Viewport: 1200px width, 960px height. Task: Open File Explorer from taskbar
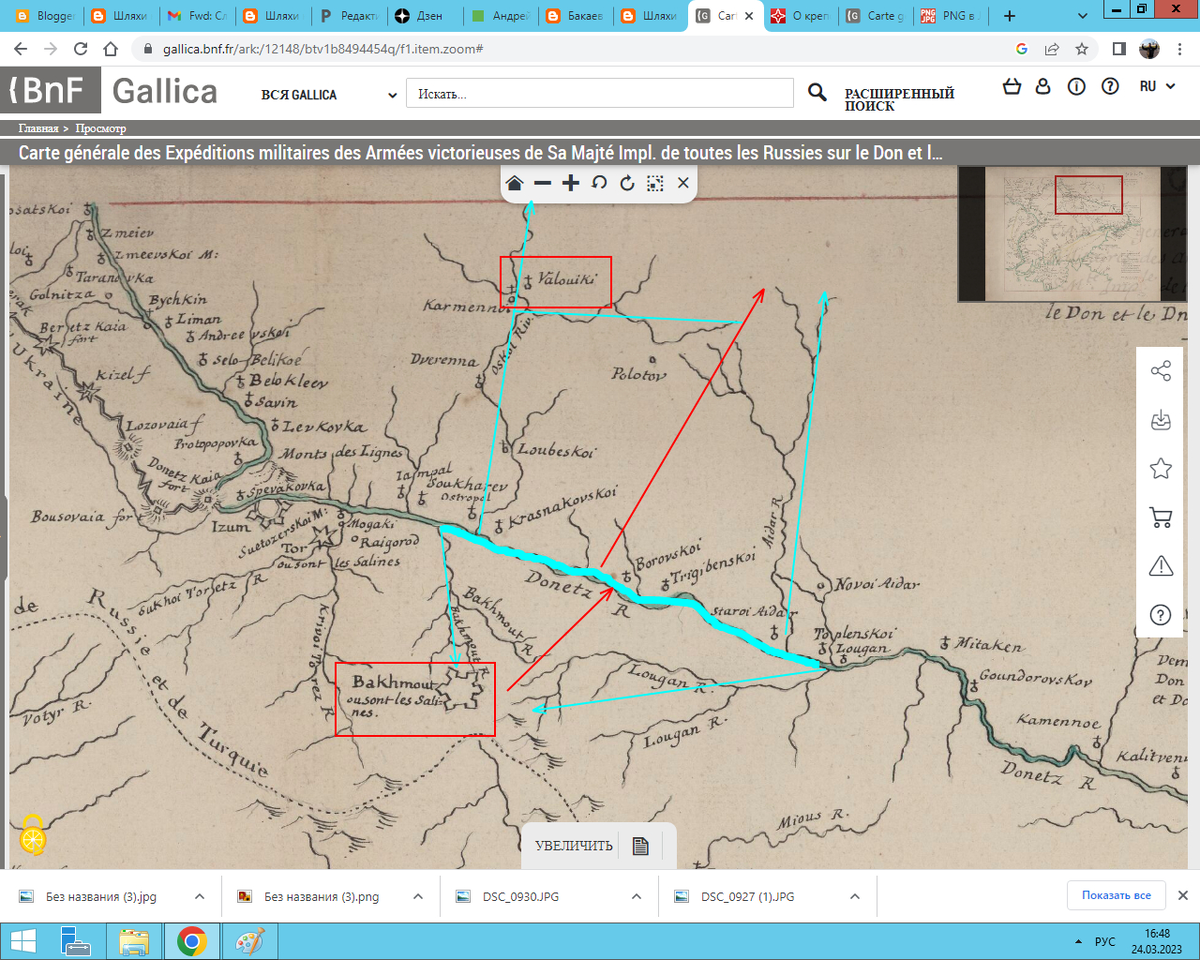(133, 941)
